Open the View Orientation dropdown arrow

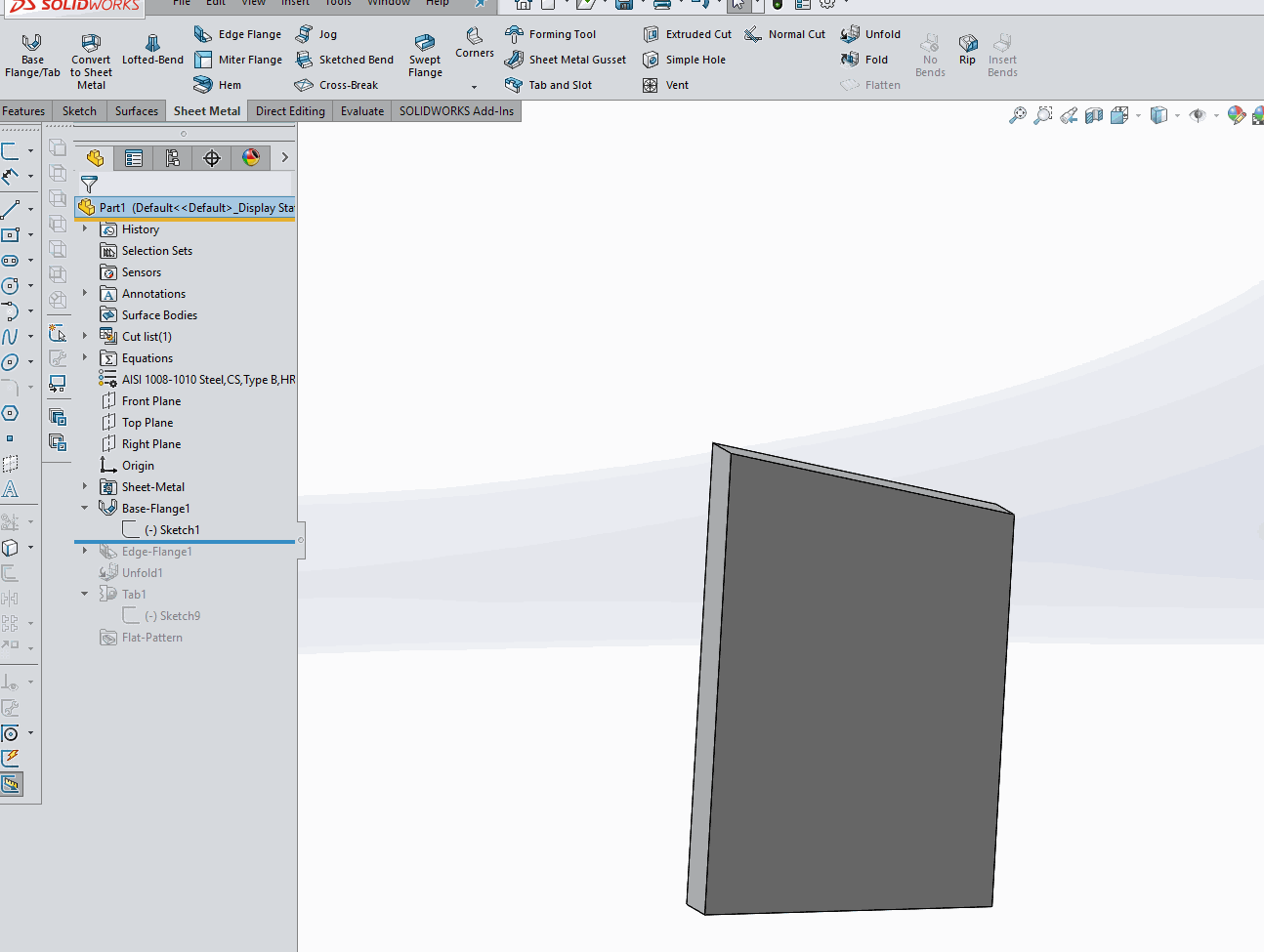(x=1138, y=115)
